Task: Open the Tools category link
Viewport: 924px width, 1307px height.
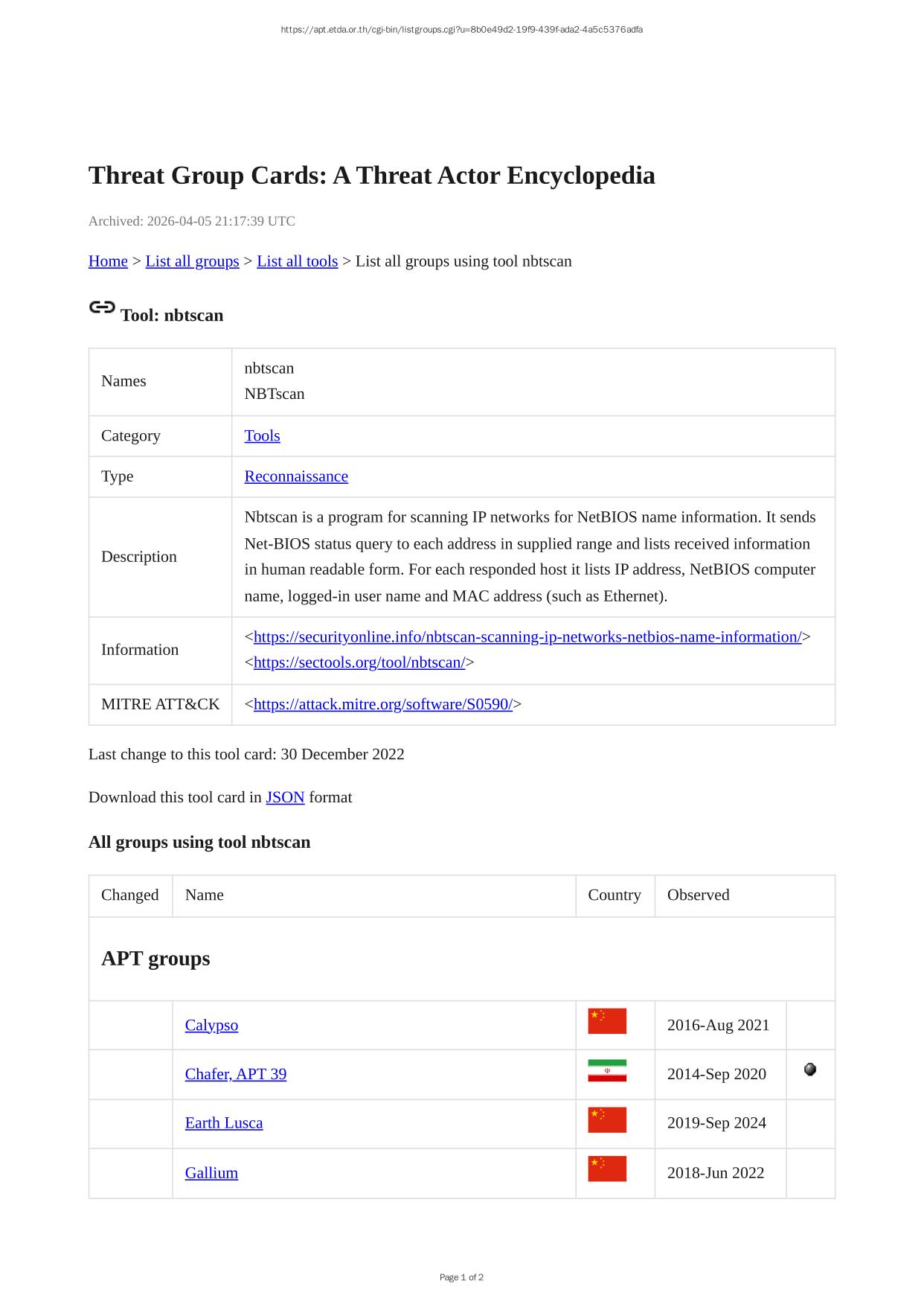Action: 262,436
